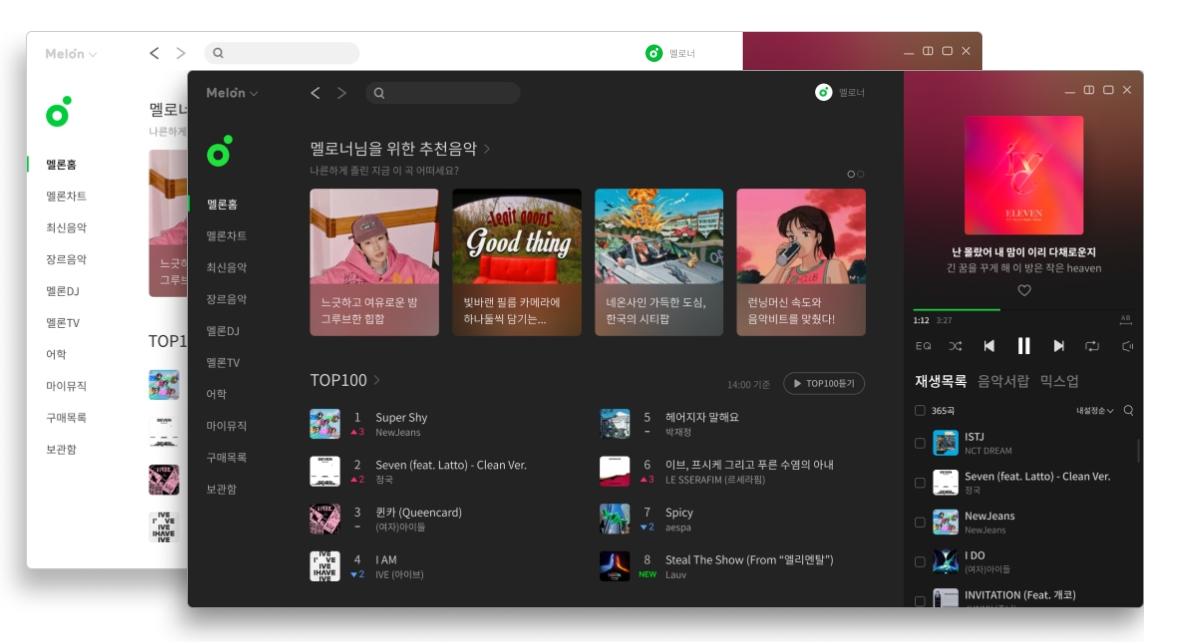Click the 헤어지자 말해요 song title
The height and width of the screenshot is (642, 1186).
pos(702,417)
